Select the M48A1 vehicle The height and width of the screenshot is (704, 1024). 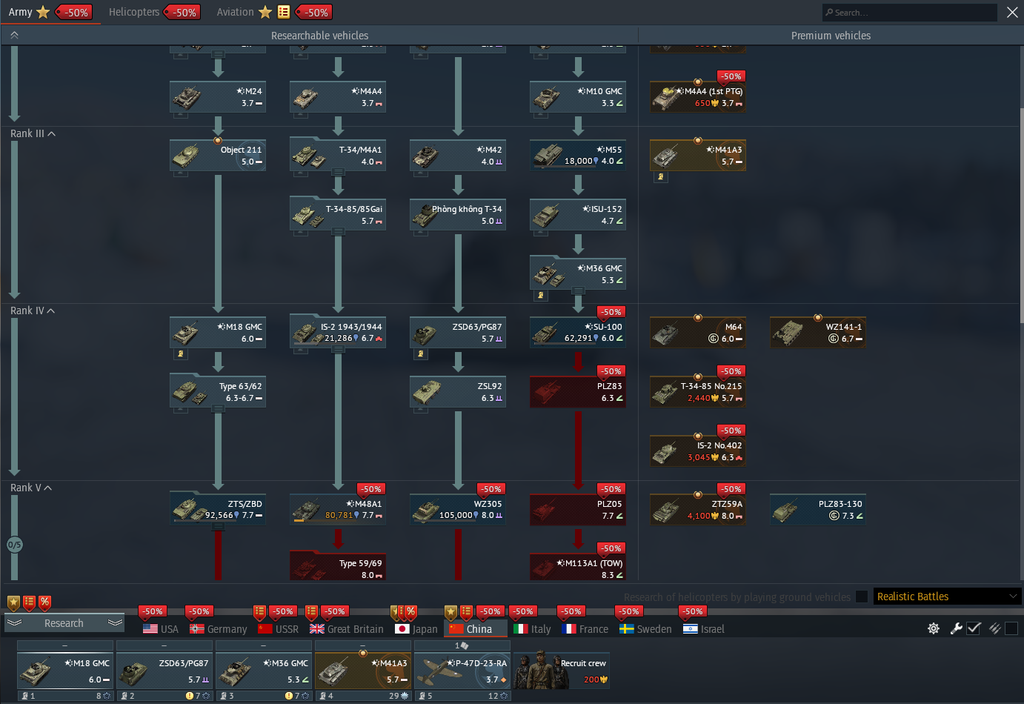pos(338,509)
